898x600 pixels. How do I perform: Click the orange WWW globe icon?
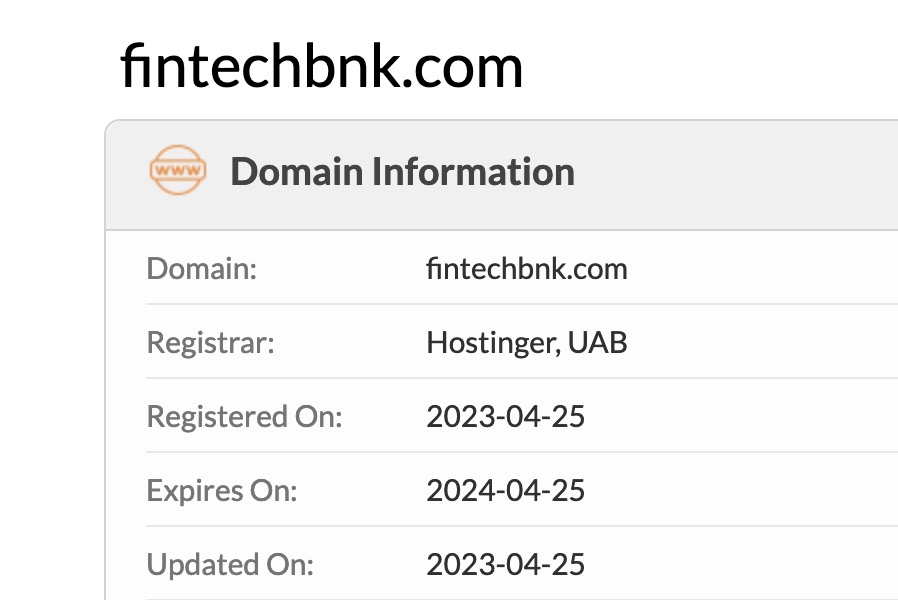177,172
